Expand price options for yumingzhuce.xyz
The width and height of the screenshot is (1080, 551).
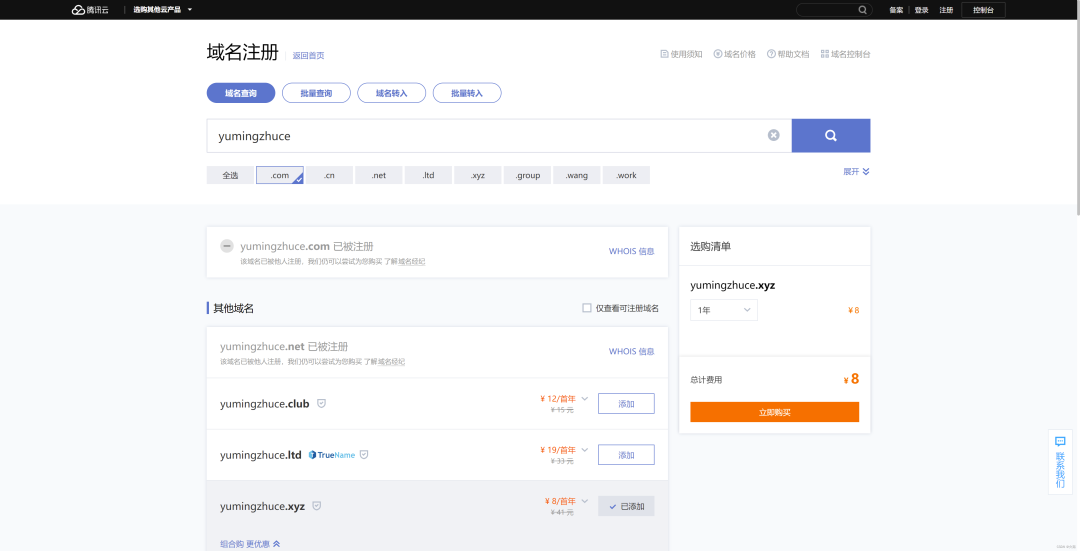pyautogui.click(x=585, y=501)
